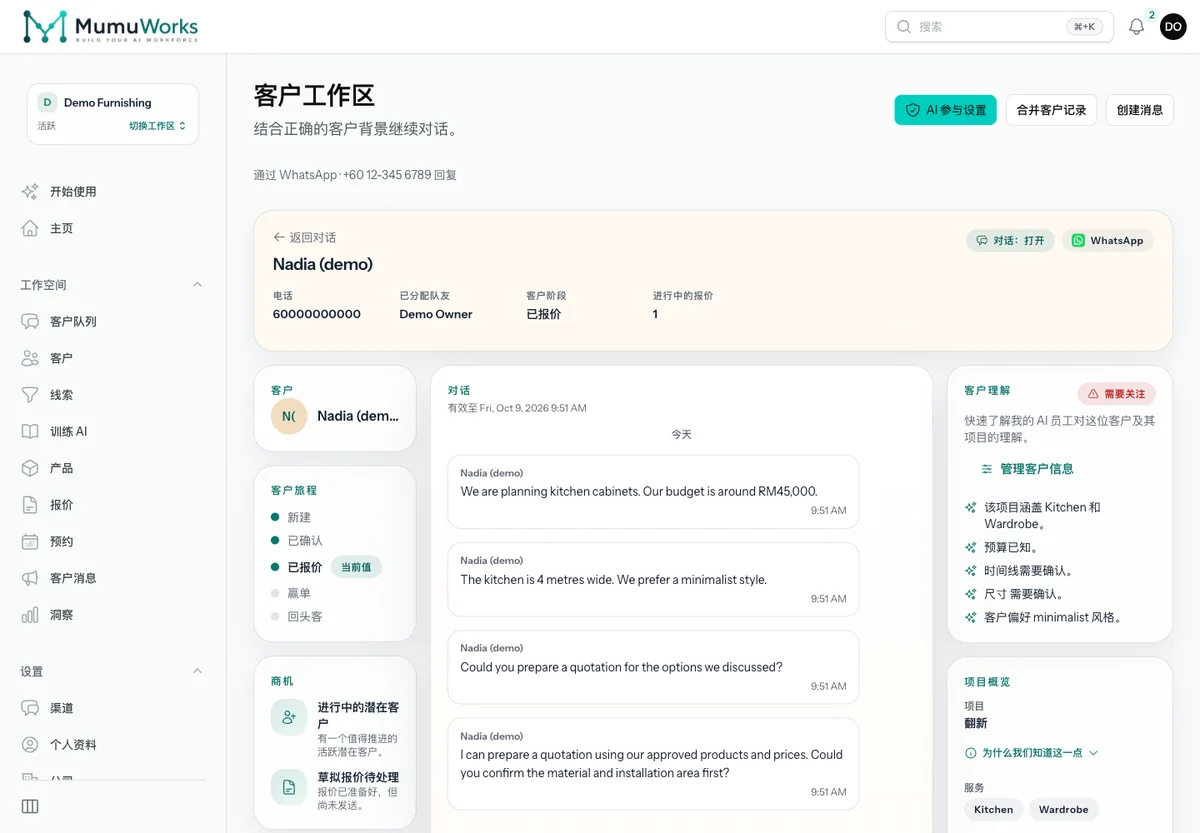Focus the 搜索 search field
The image size is (1200, 833).
pos(999,27)
